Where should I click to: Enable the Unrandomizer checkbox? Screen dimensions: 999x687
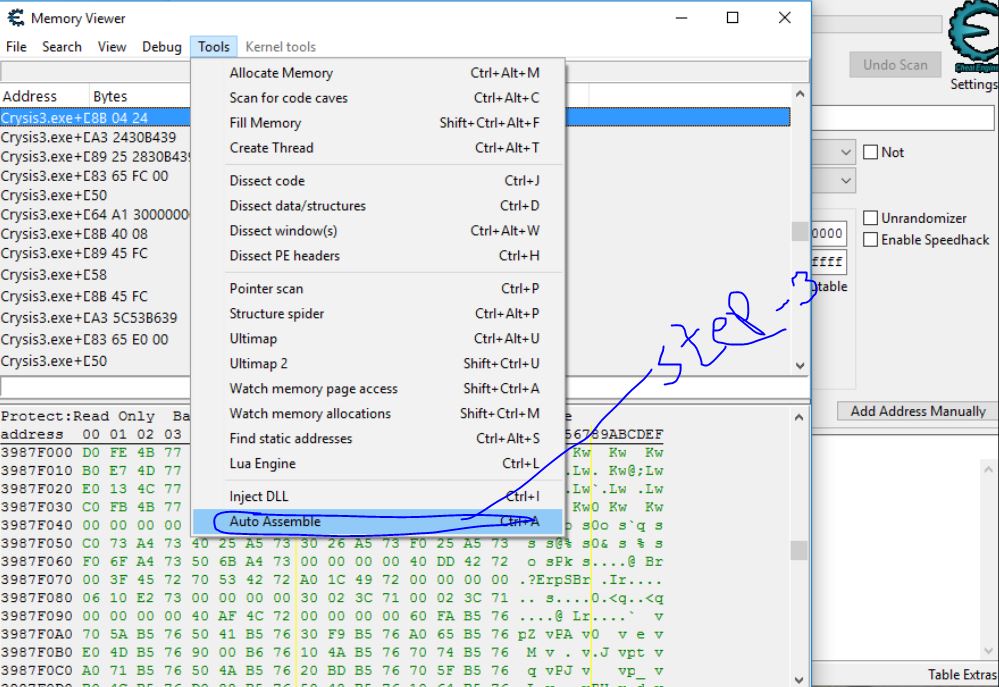870,217
